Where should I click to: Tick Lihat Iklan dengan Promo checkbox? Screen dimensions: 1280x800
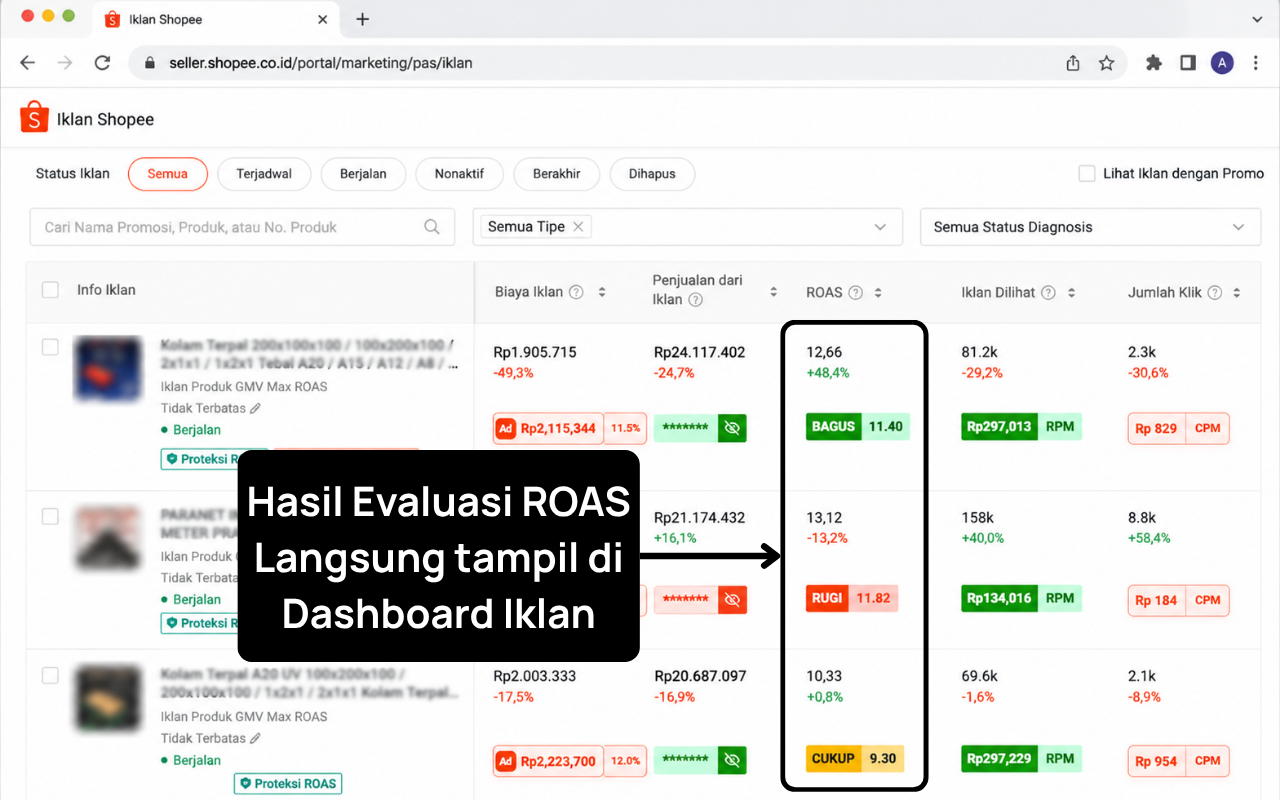(x=1087, y=173)
